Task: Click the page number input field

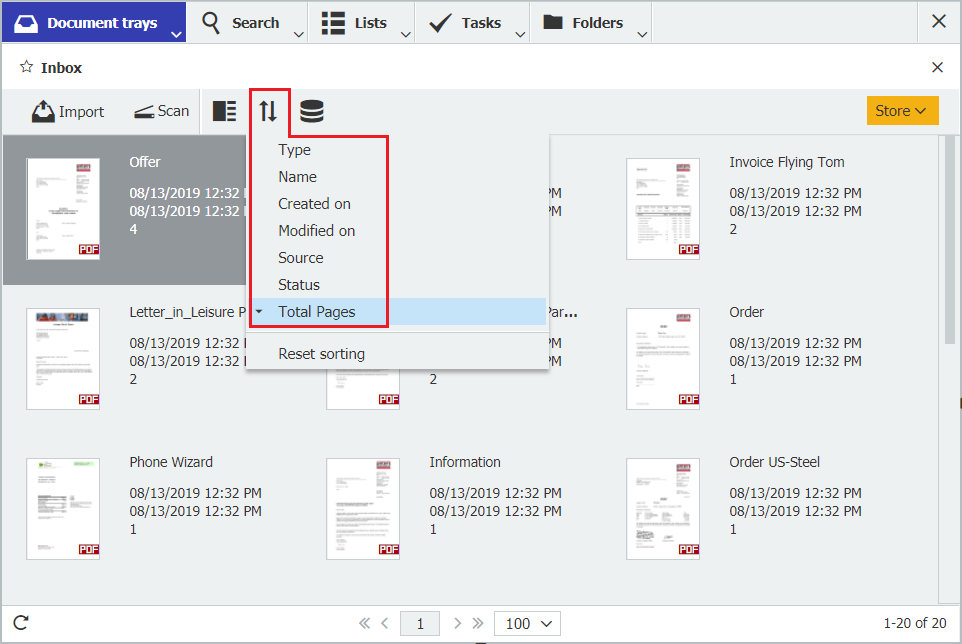Action: 419,623
